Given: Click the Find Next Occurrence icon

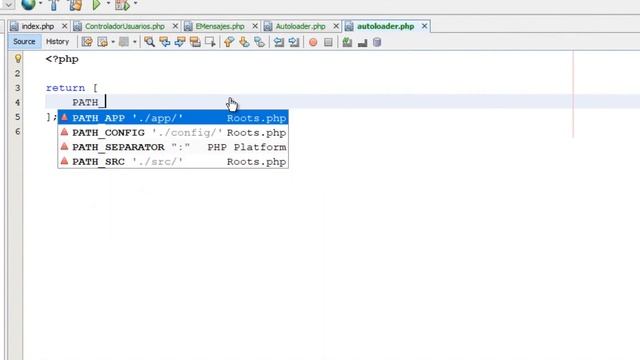Looking at the screenshot, I should coord(180,42).
